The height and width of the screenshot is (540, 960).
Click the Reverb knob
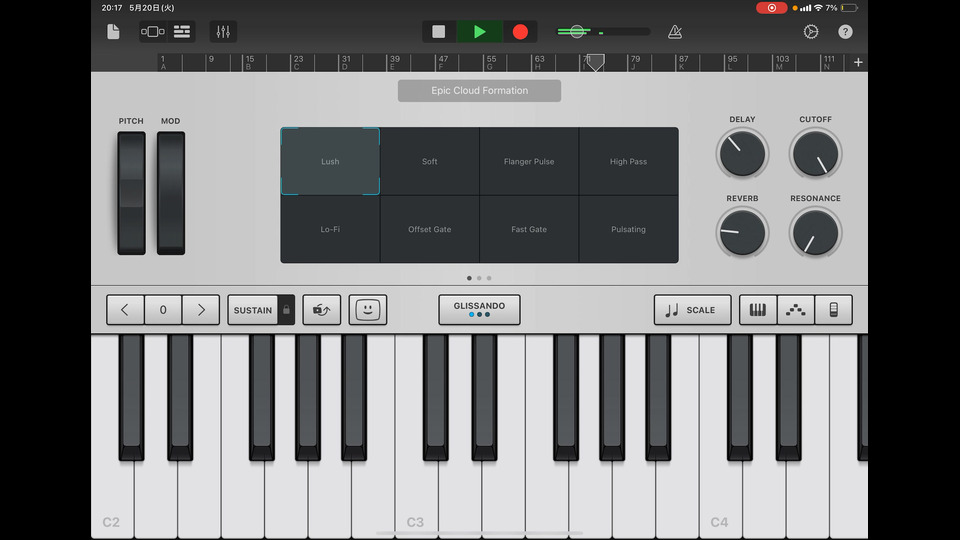742,233
